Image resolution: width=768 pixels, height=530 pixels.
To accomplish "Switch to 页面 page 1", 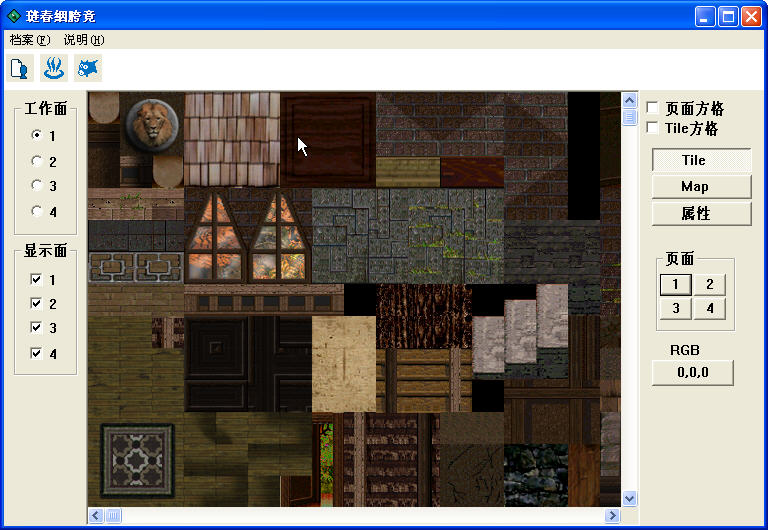I will [675, 284].
